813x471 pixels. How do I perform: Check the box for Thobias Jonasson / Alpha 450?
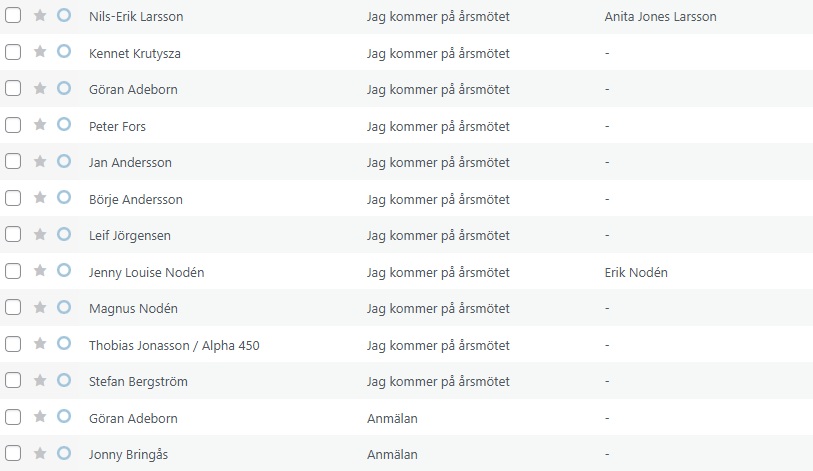coord(13,344)
